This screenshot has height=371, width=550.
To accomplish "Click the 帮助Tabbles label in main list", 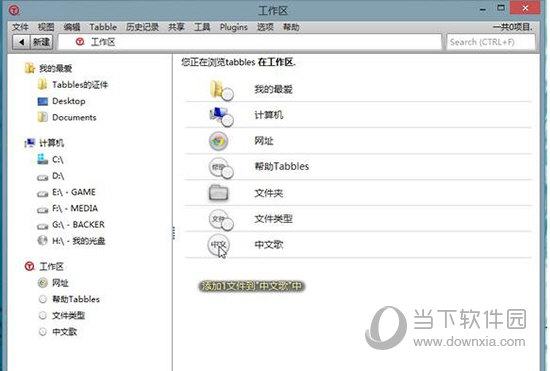I will pyautogui.click(x=282, y=166).
